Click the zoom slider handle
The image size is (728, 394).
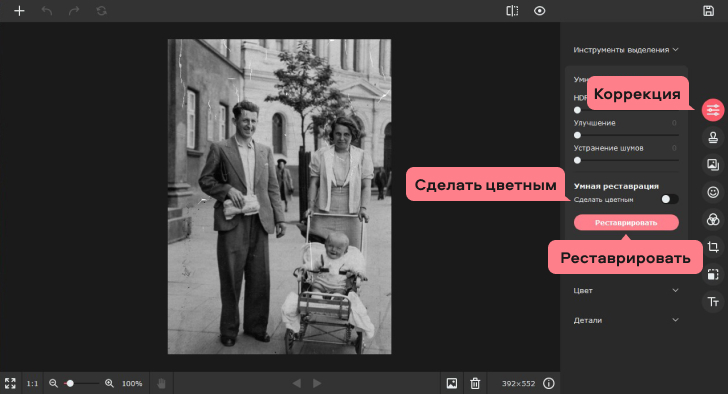(x=70, y=383)
